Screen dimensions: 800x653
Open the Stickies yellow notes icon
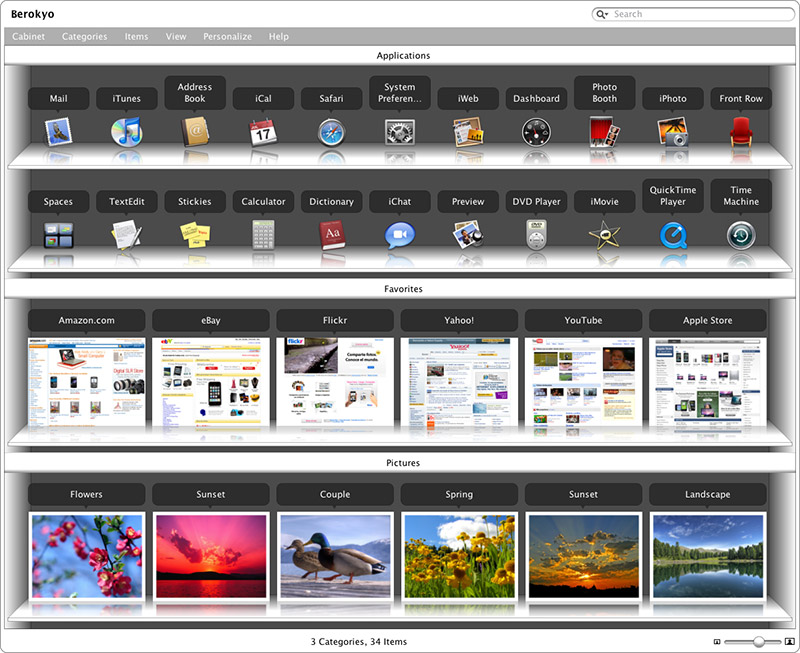point(194,235)
